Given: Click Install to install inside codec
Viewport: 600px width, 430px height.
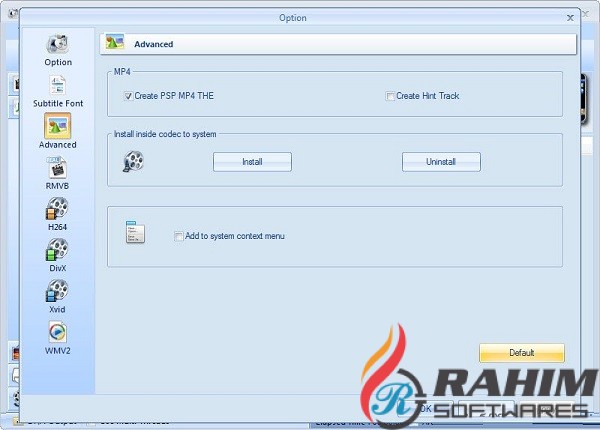Looking at the screenshot, I should (252, 162).
